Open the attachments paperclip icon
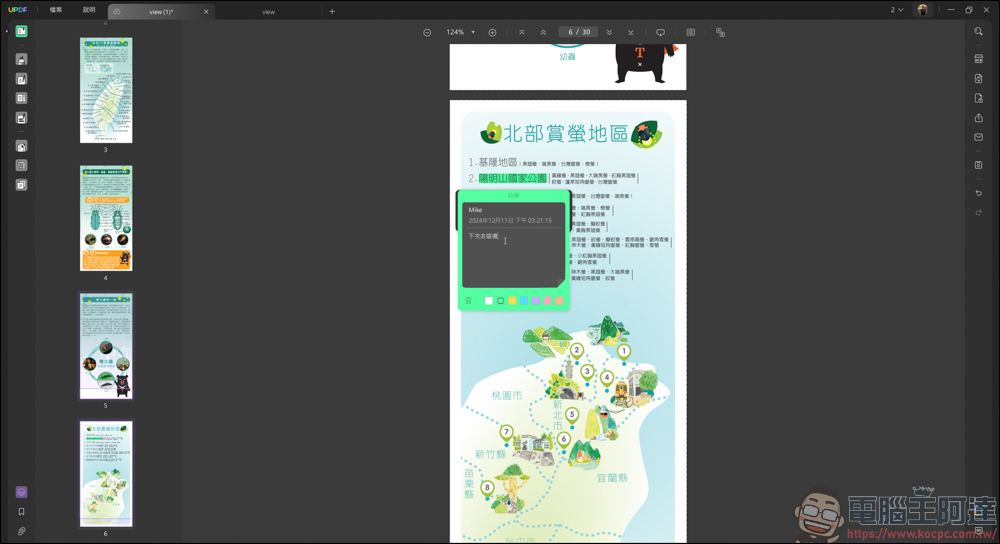1000x544 pixels. tap(21, 531)
